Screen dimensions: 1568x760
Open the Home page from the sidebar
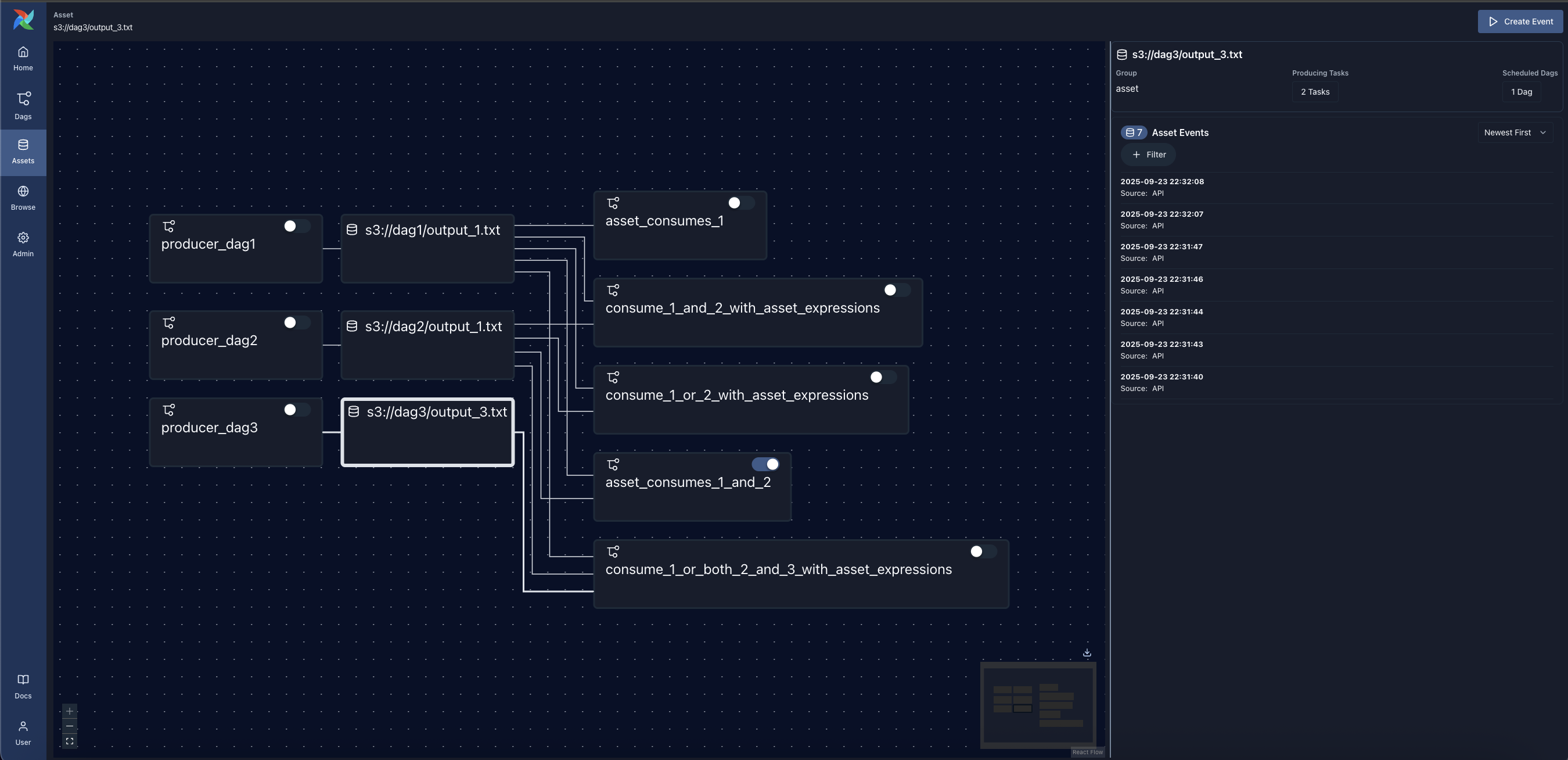(23, 58)
